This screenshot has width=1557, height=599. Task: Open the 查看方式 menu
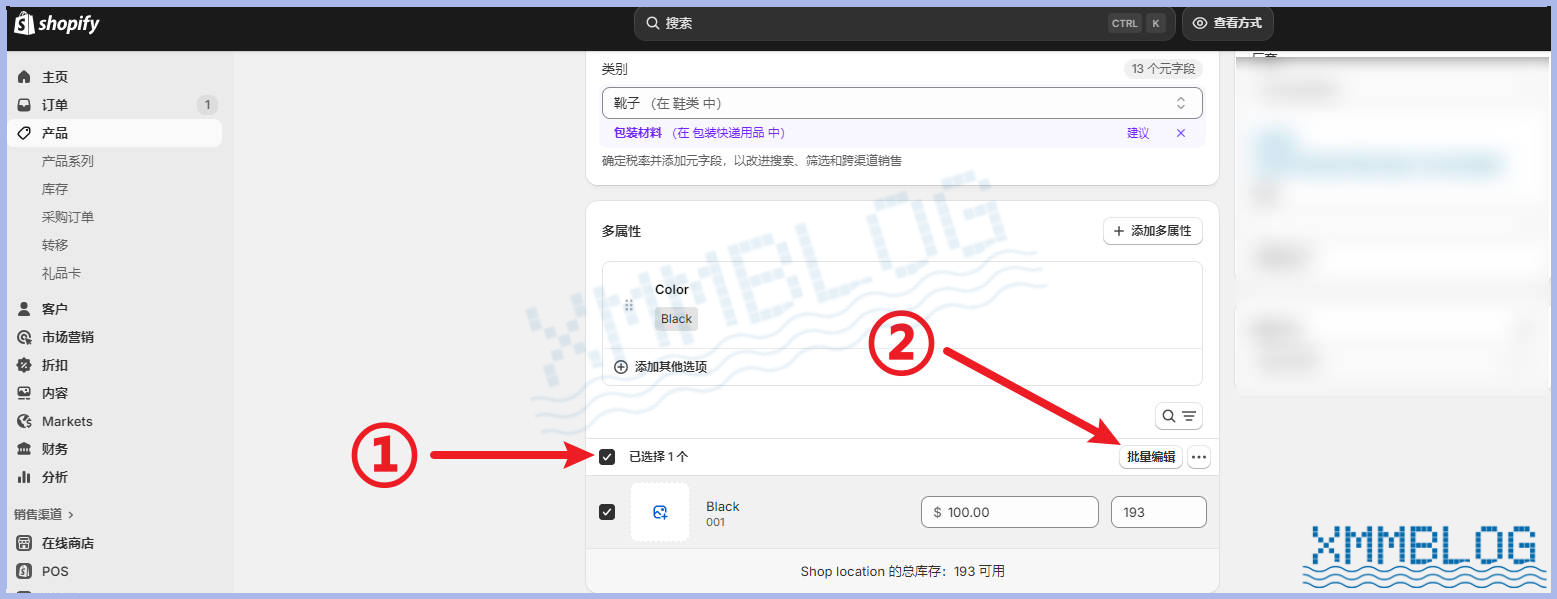coord(1227,22)
